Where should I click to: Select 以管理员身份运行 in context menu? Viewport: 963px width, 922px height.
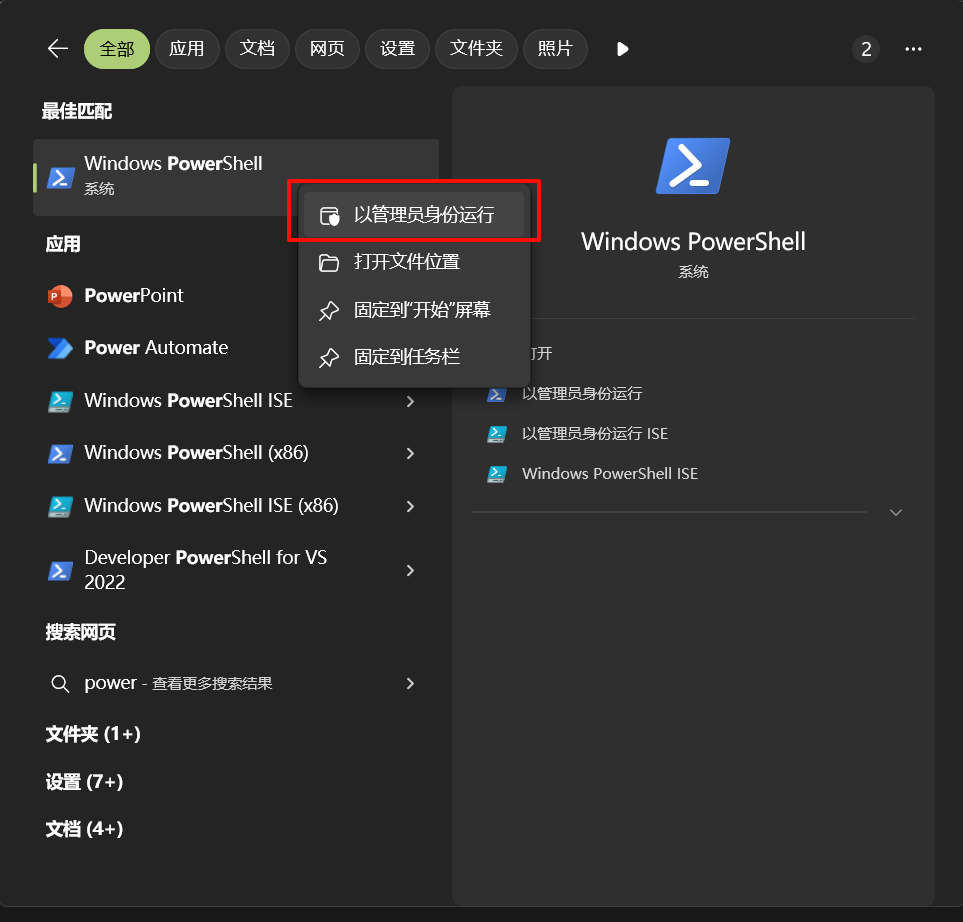pos(424,215)
